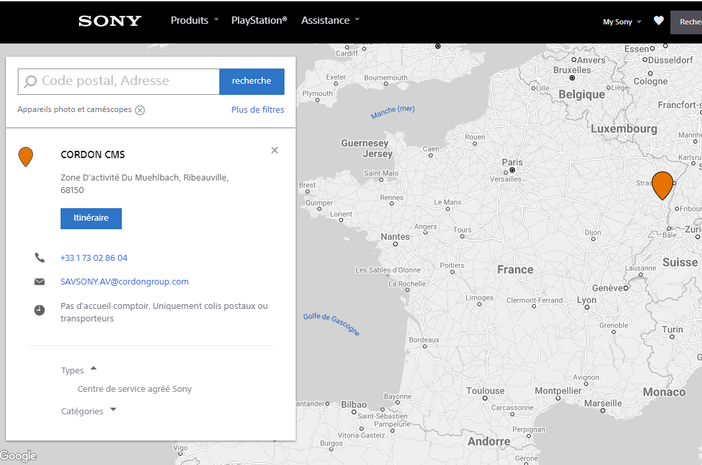Click the envelope email icon
Image resolution: width=702 pixels, height=465 pixels.
pyautogui.click(x=39, y=282)
